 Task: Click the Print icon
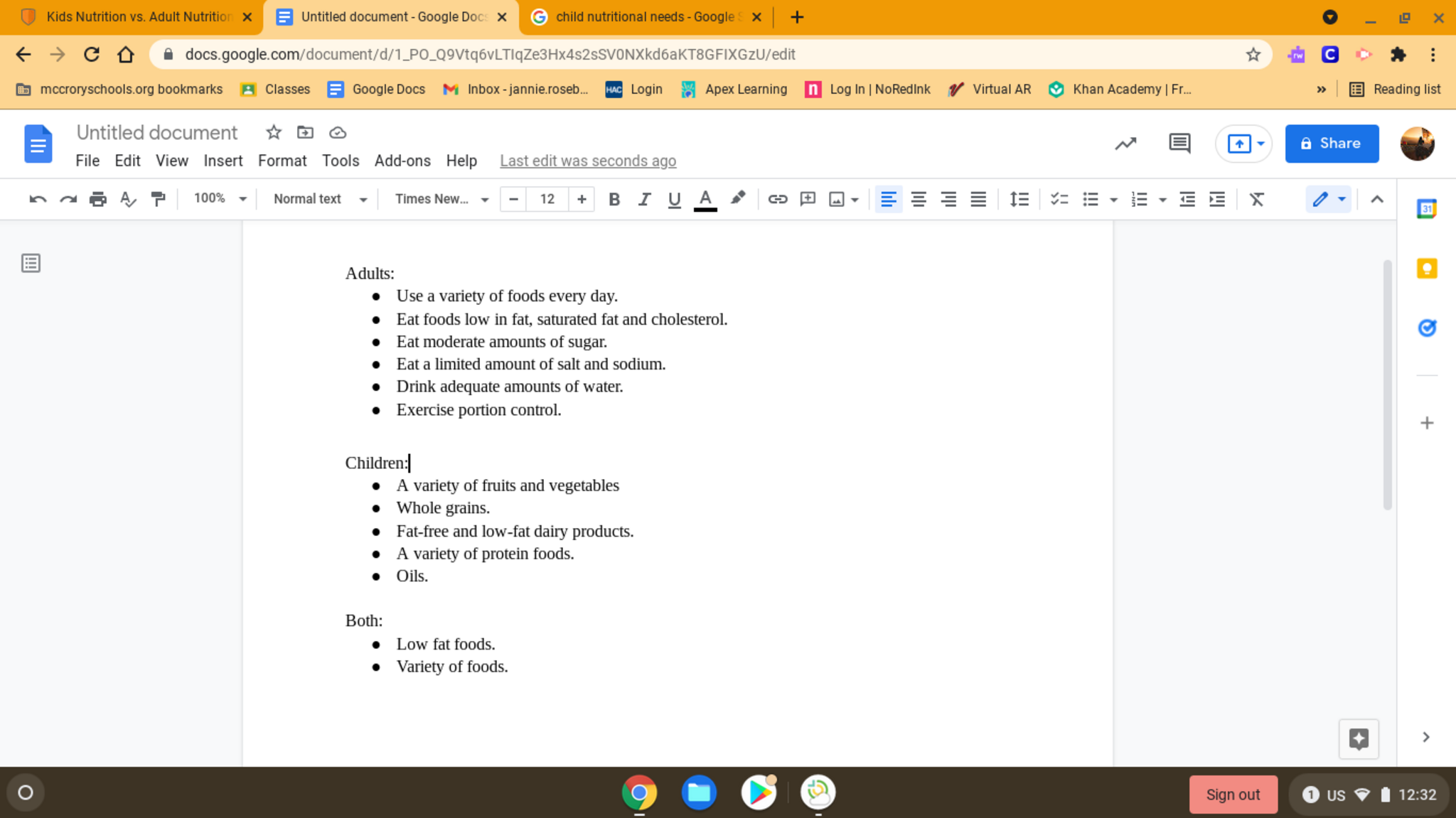(x=97, y=200)
